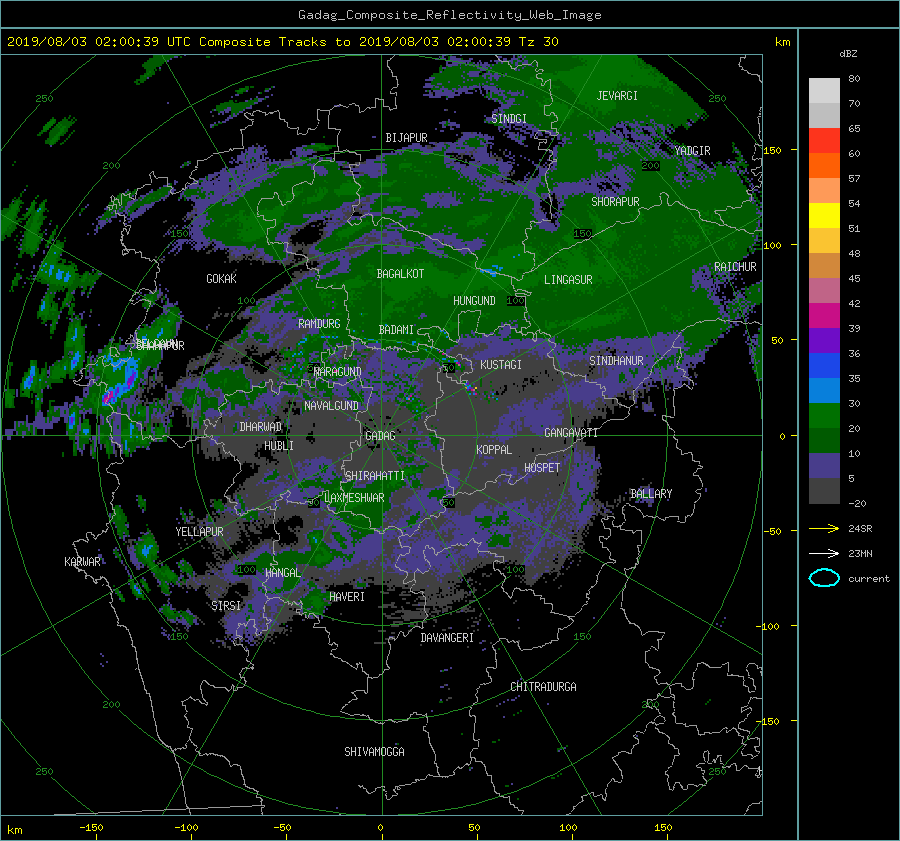This screenshot has width=900, height=841.
Task: Select the tan 45-48 dBZ legend band
Action: click(824, 265)
